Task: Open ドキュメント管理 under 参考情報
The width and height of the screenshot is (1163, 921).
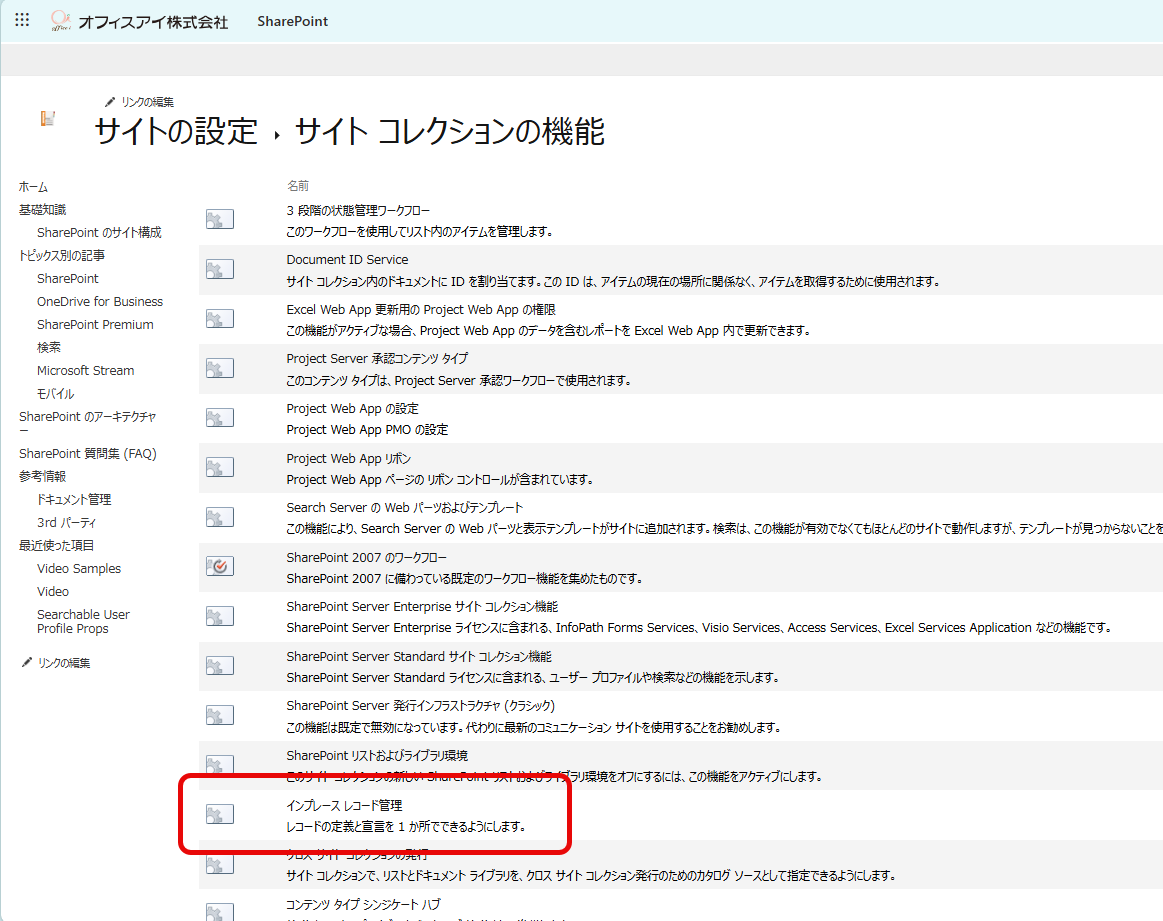Action: [74, 499]
